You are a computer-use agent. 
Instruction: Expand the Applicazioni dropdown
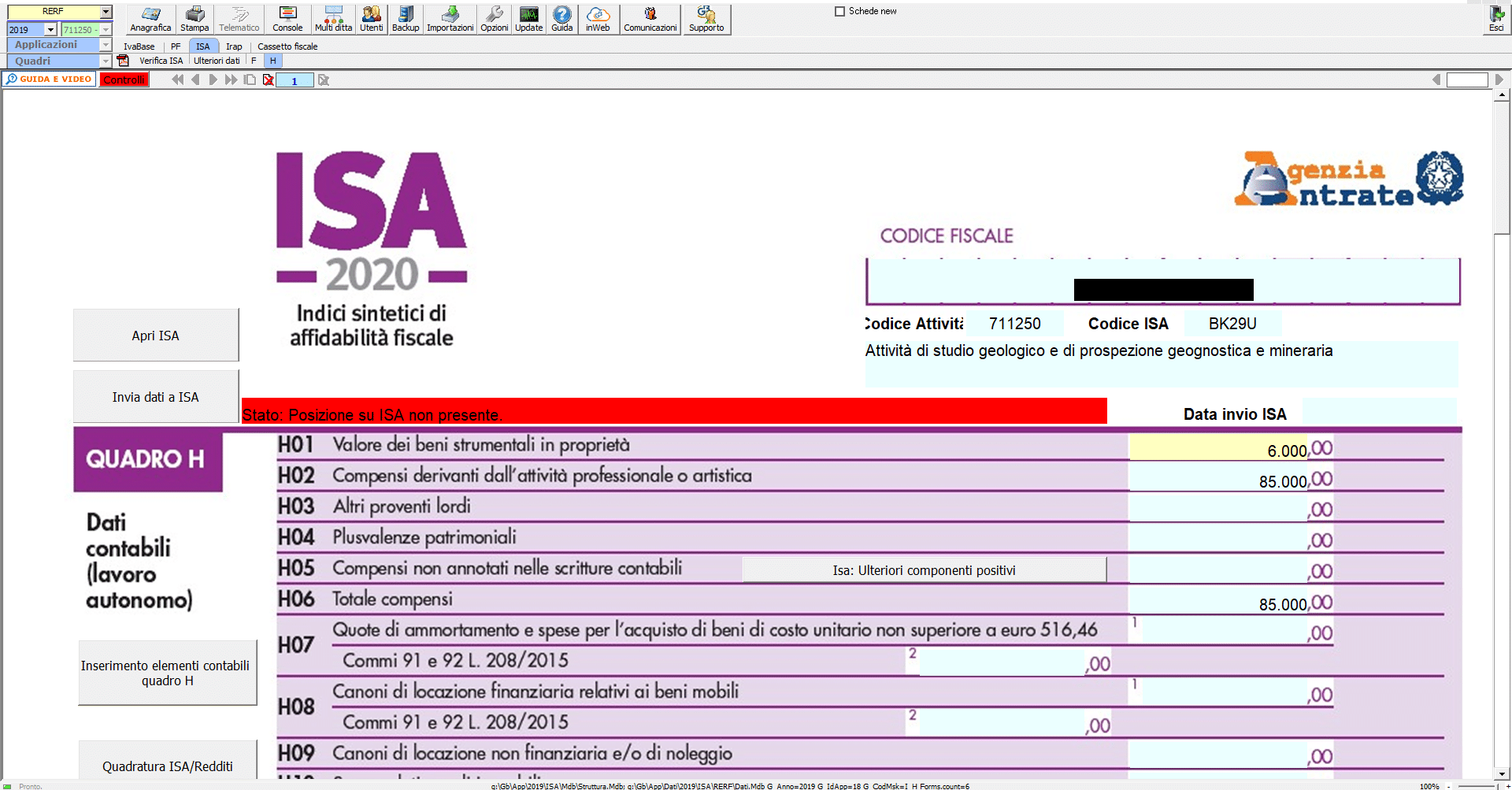[106, 45]
